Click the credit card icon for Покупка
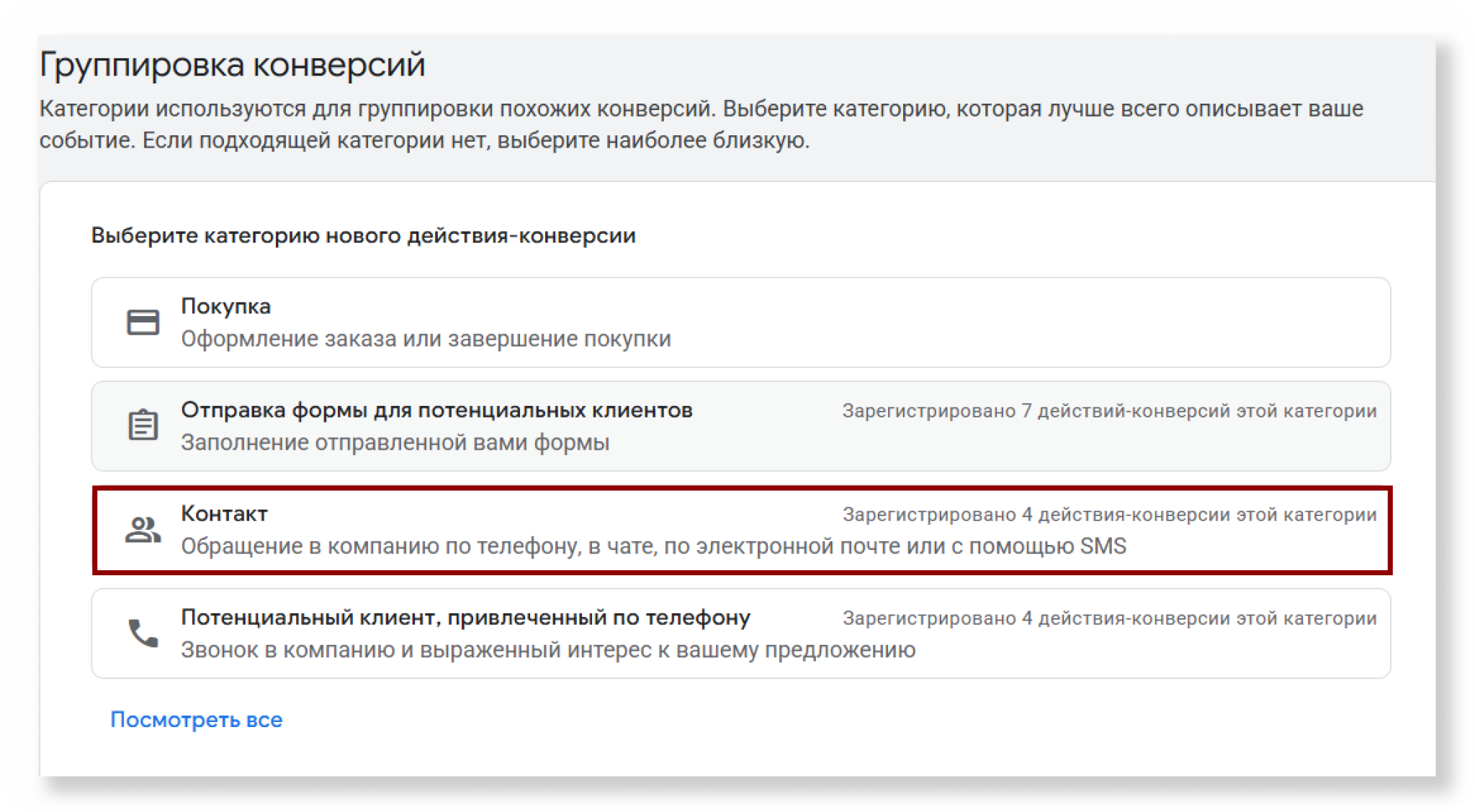 click(x=143, y=322)
